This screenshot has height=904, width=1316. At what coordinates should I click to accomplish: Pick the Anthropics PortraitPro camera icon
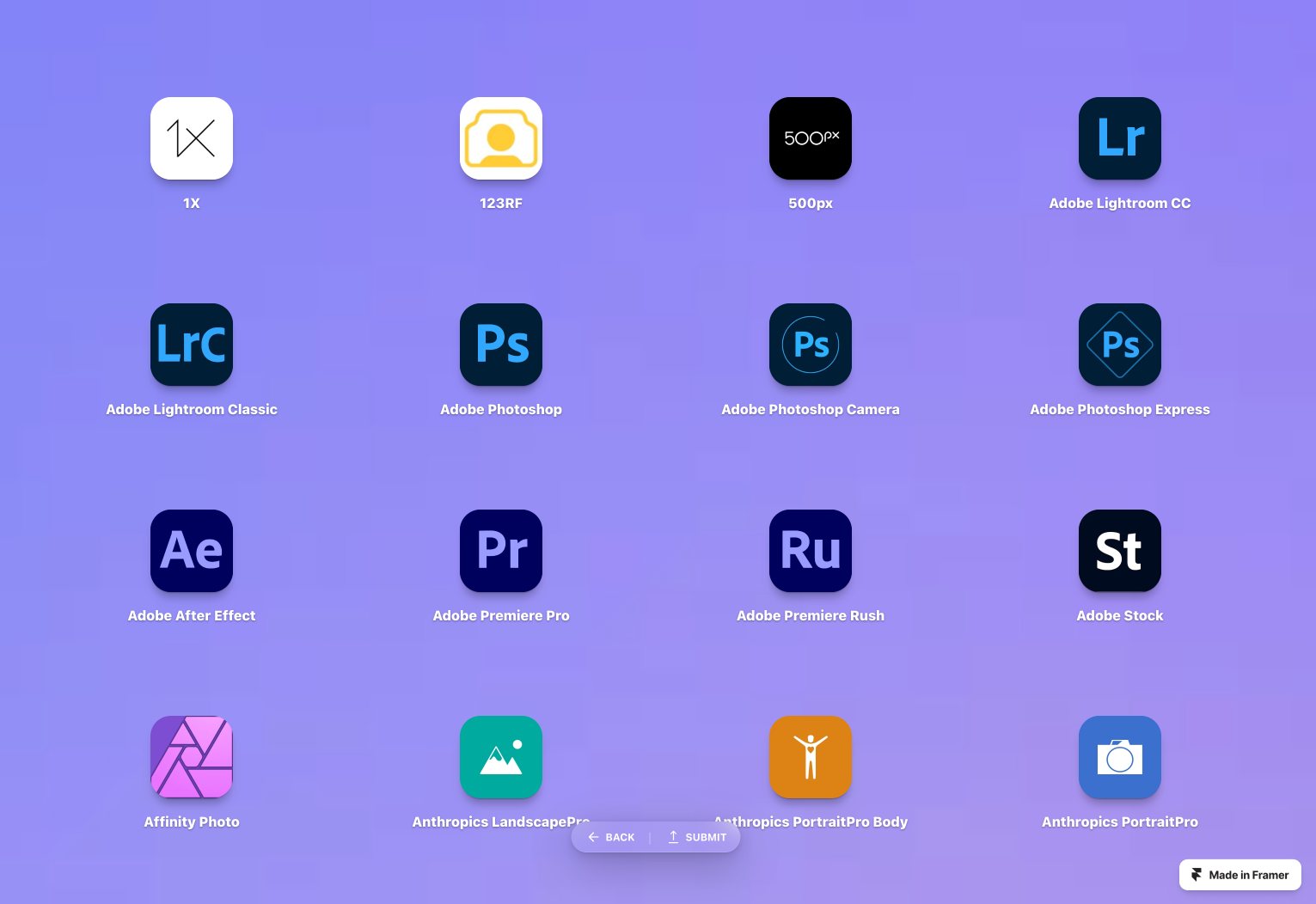point(1120,757)
